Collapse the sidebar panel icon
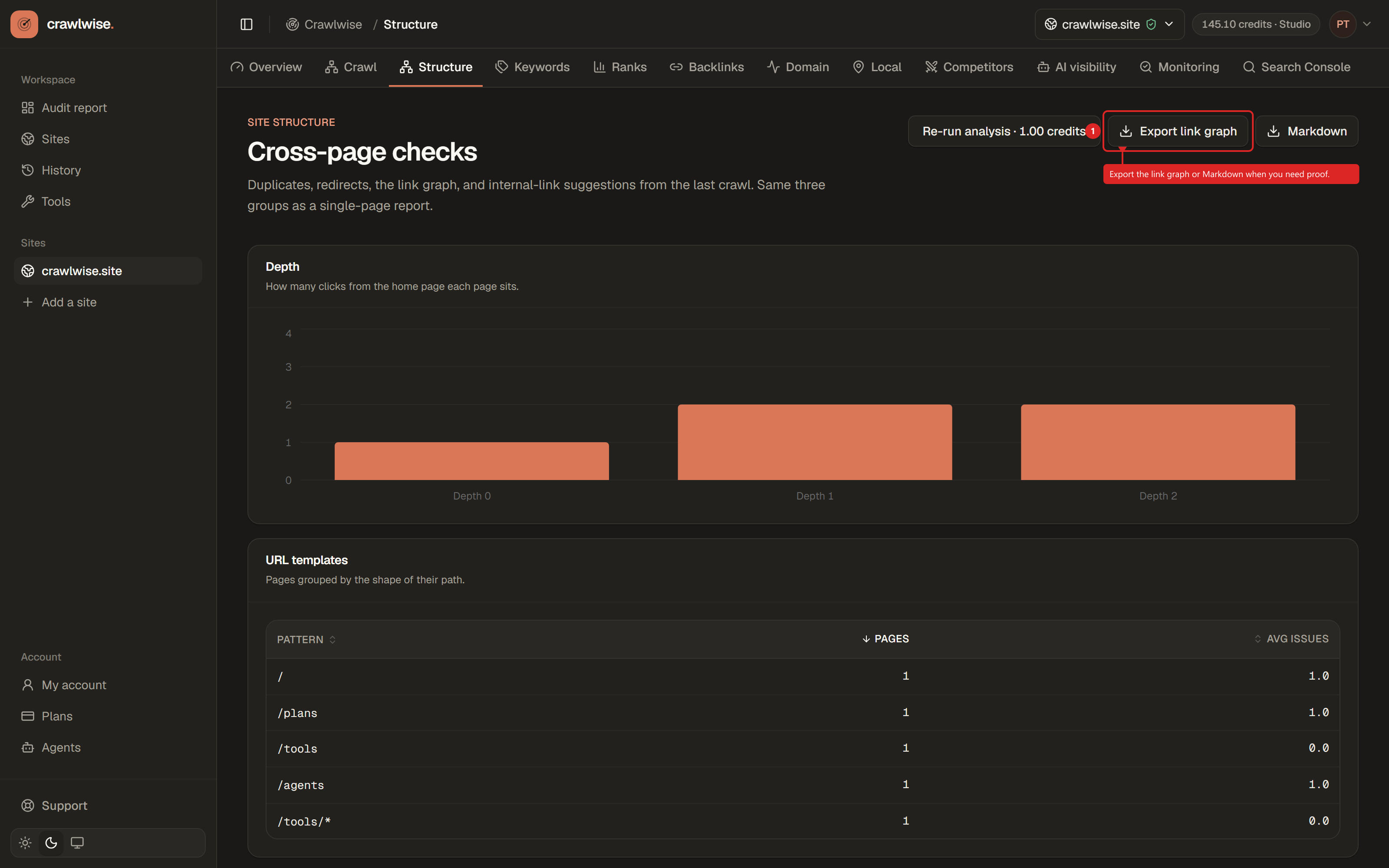The image size is (1389, 868). coord(246,24)
